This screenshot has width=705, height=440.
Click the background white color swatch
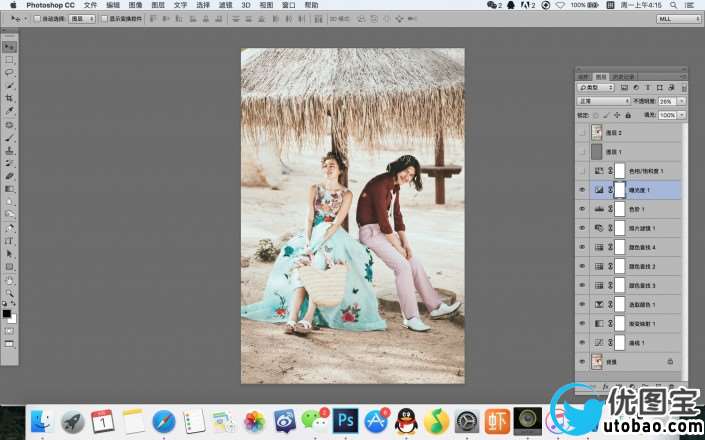point(13,320)
